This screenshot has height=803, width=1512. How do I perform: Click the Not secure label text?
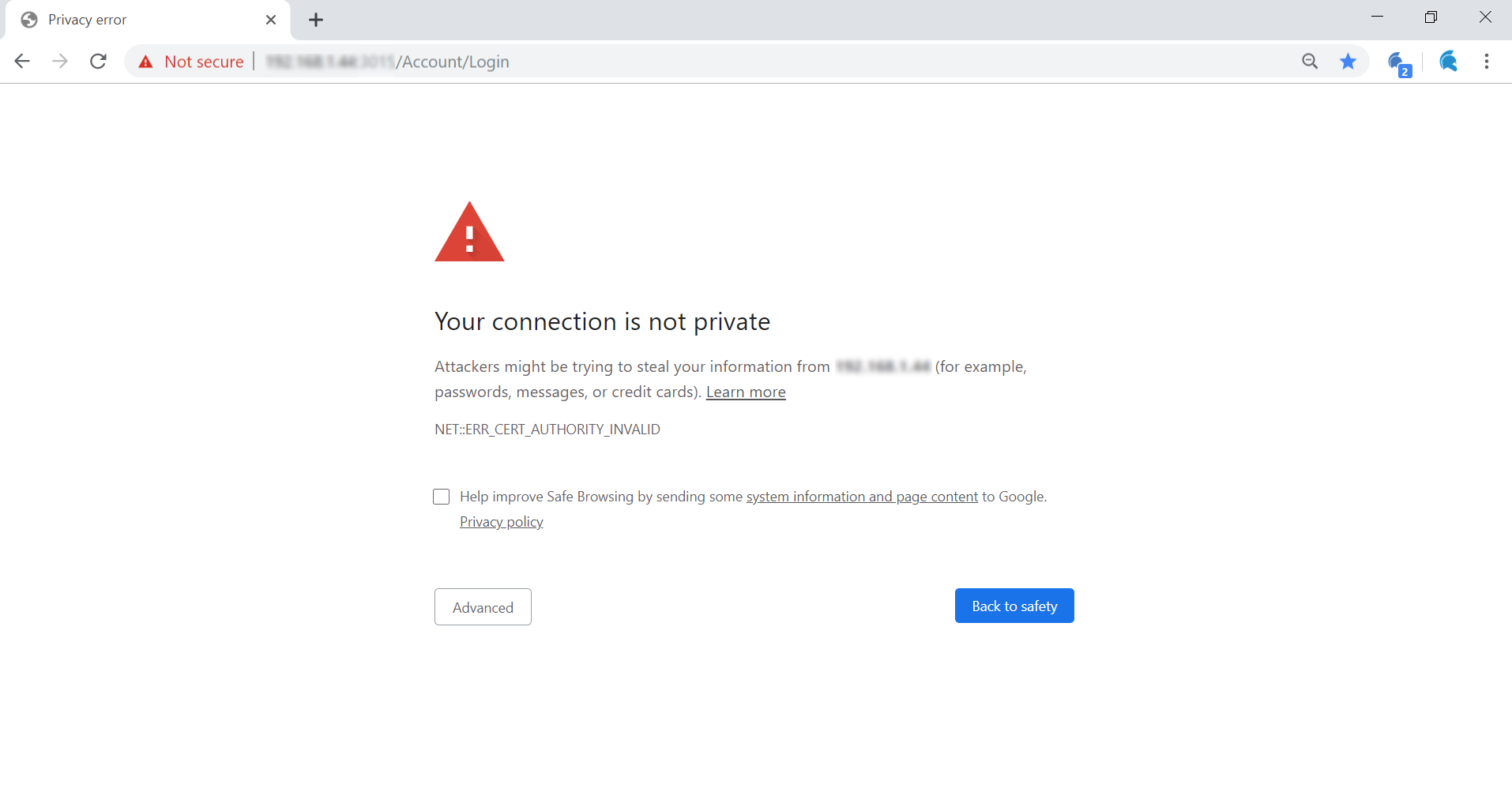coord(204,62)
